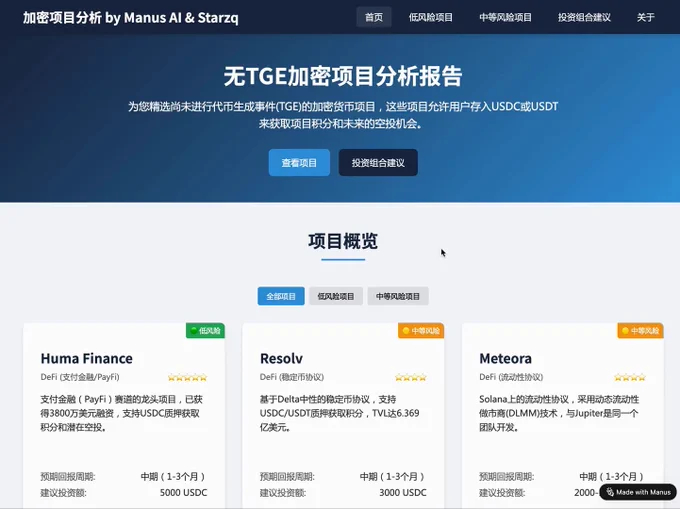Select the 全部项目 filter tab
The height and width of the screenshot is (509, 680).
281,296
